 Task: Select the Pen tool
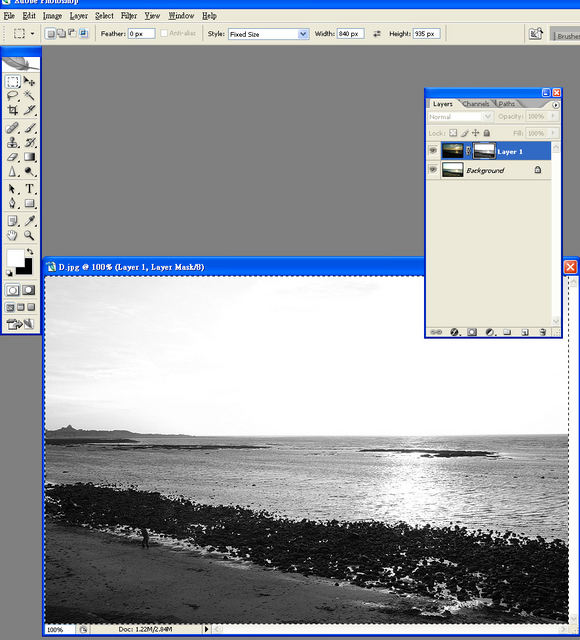coord(13,203)
